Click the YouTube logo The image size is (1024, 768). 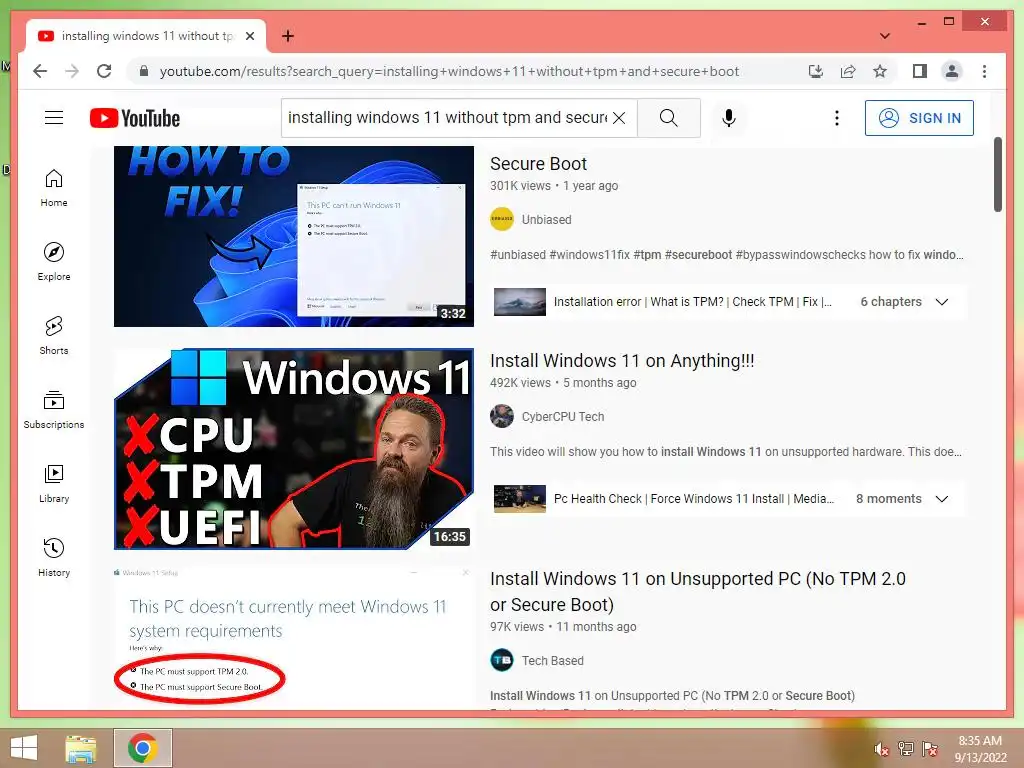(135, 118)
